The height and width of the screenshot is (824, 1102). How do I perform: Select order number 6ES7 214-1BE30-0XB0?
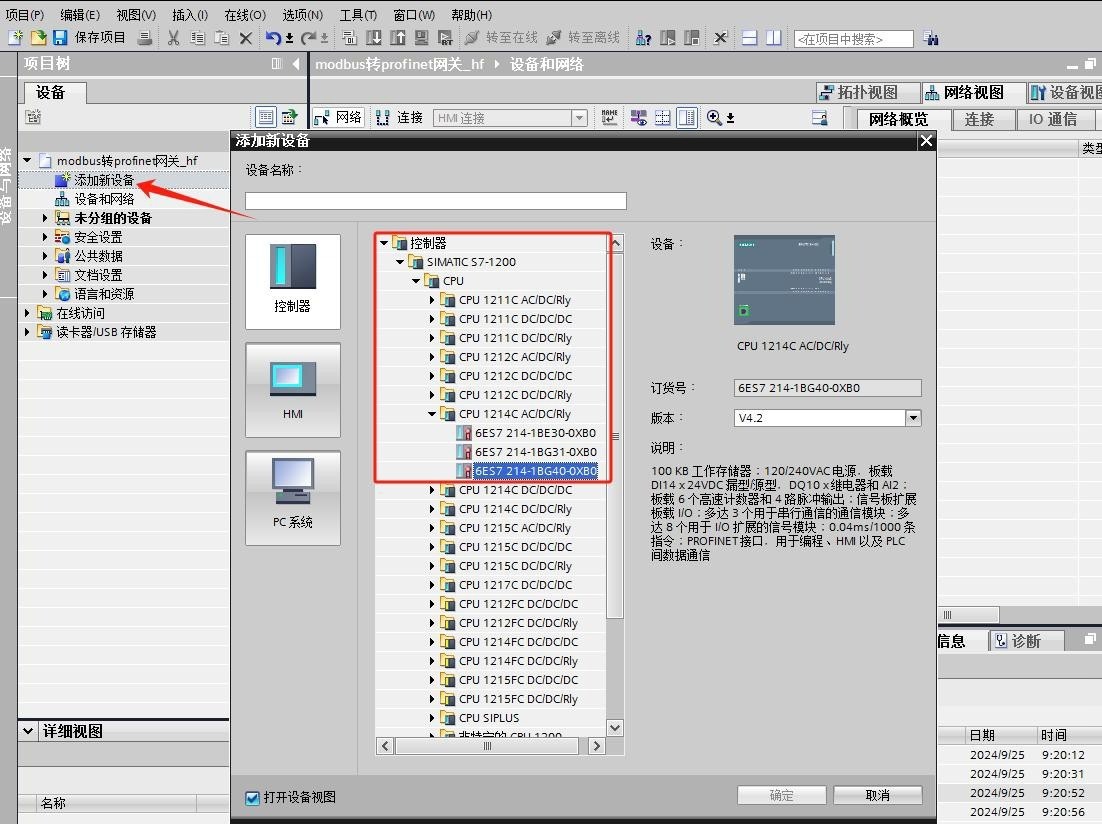click(535, 432)
